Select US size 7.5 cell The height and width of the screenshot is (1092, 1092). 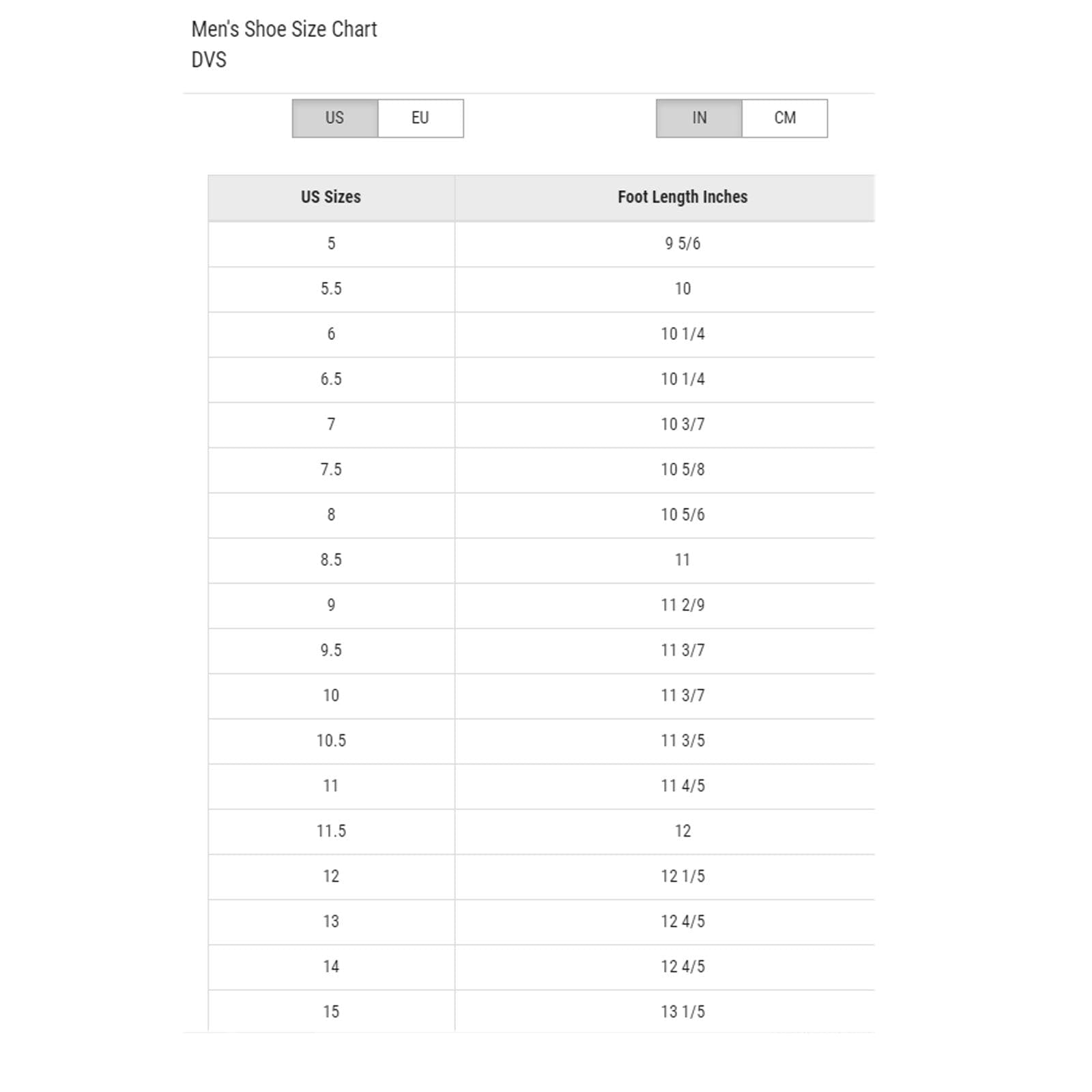[x=331, y=470]
